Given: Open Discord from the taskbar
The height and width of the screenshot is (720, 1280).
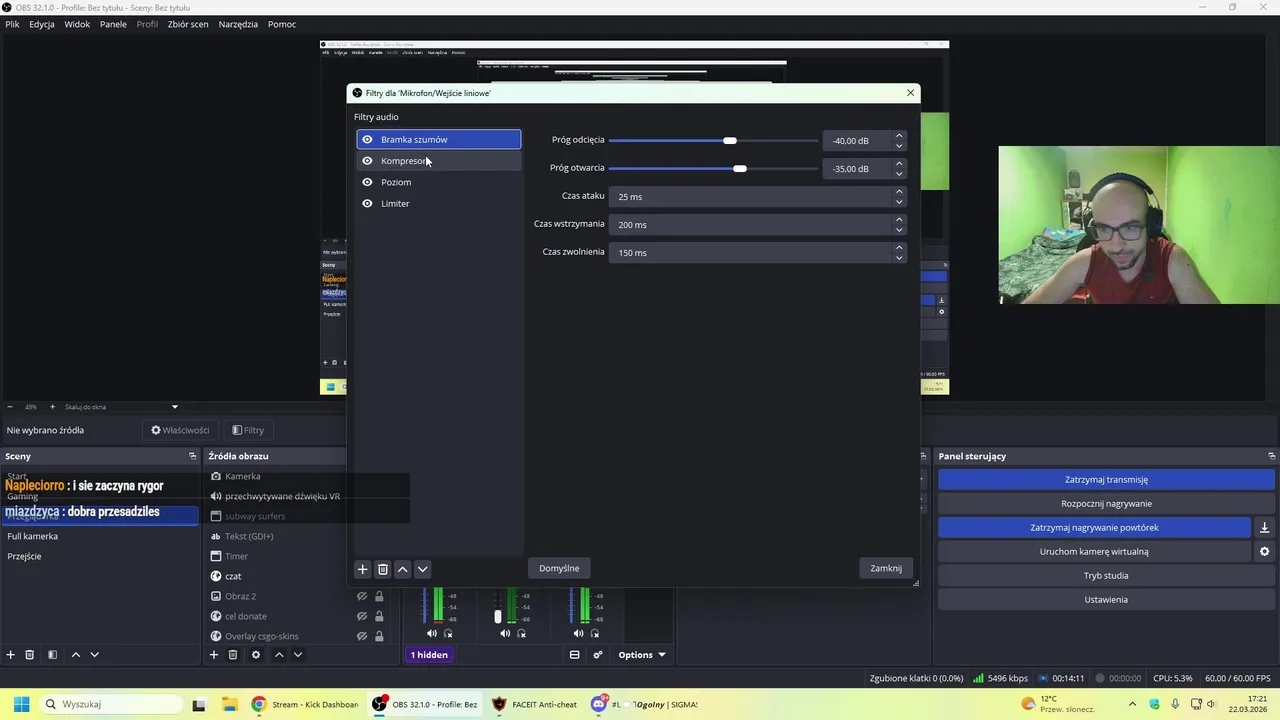Looking at the screenshot, I should [644, 704].
